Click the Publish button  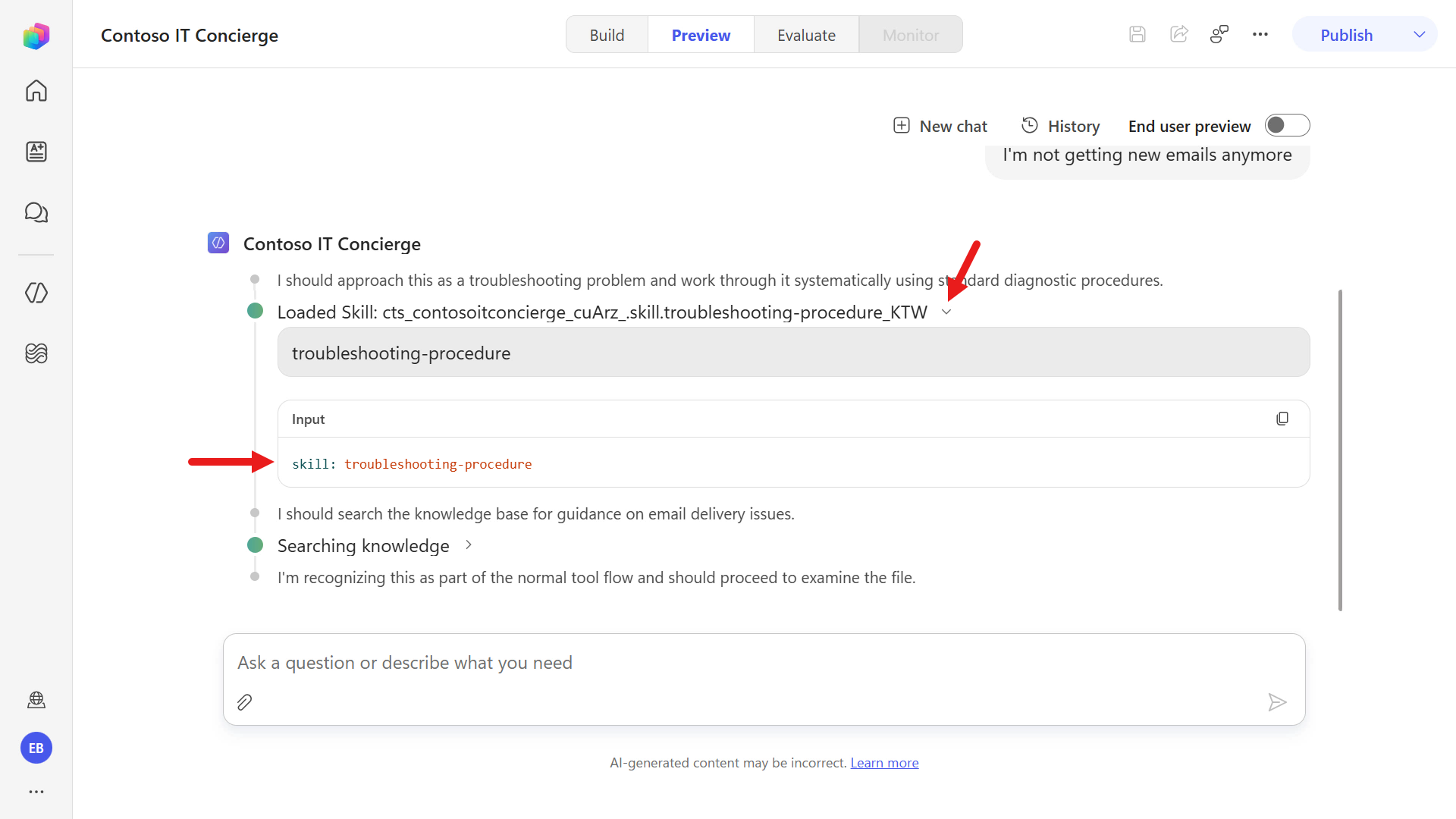point(1346,35)
